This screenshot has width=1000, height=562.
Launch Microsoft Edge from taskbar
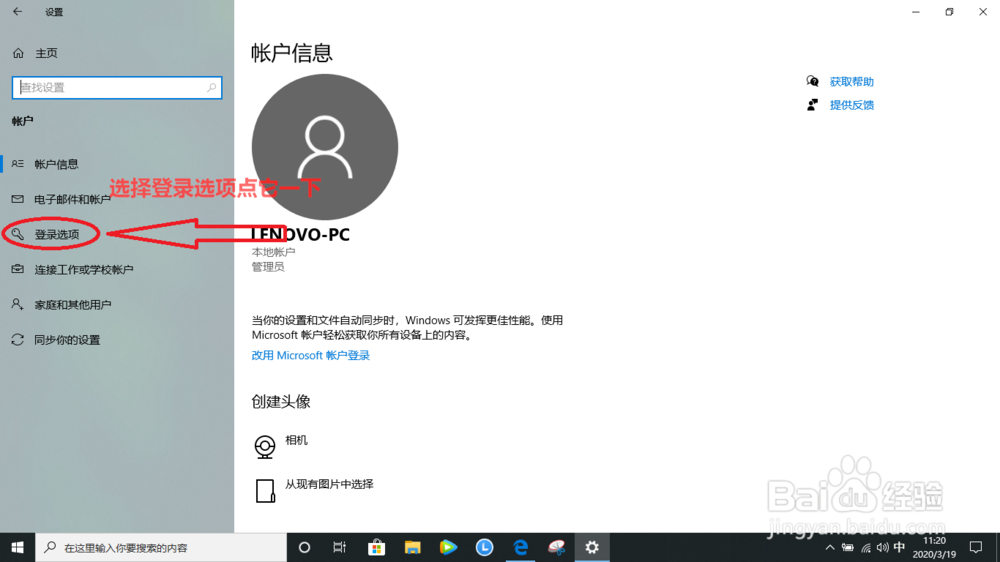pos(520,547)
